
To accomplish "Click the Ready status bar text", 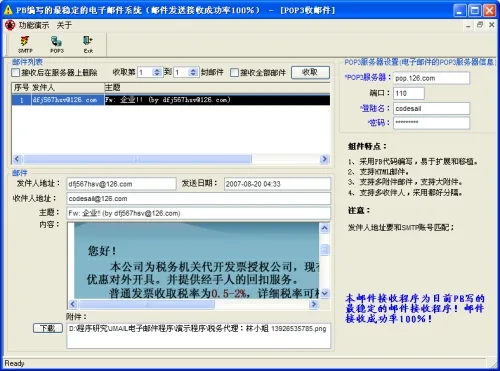I will (14, 363).
